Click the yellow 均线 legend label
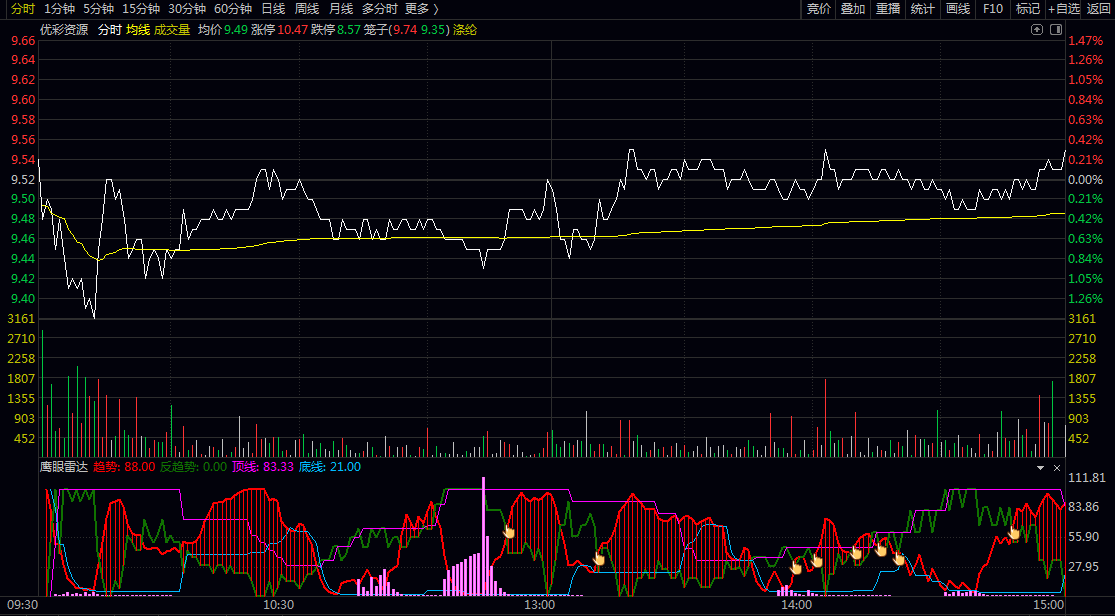1115x616 pixels. pyautogui.click(x=138, y=30)
